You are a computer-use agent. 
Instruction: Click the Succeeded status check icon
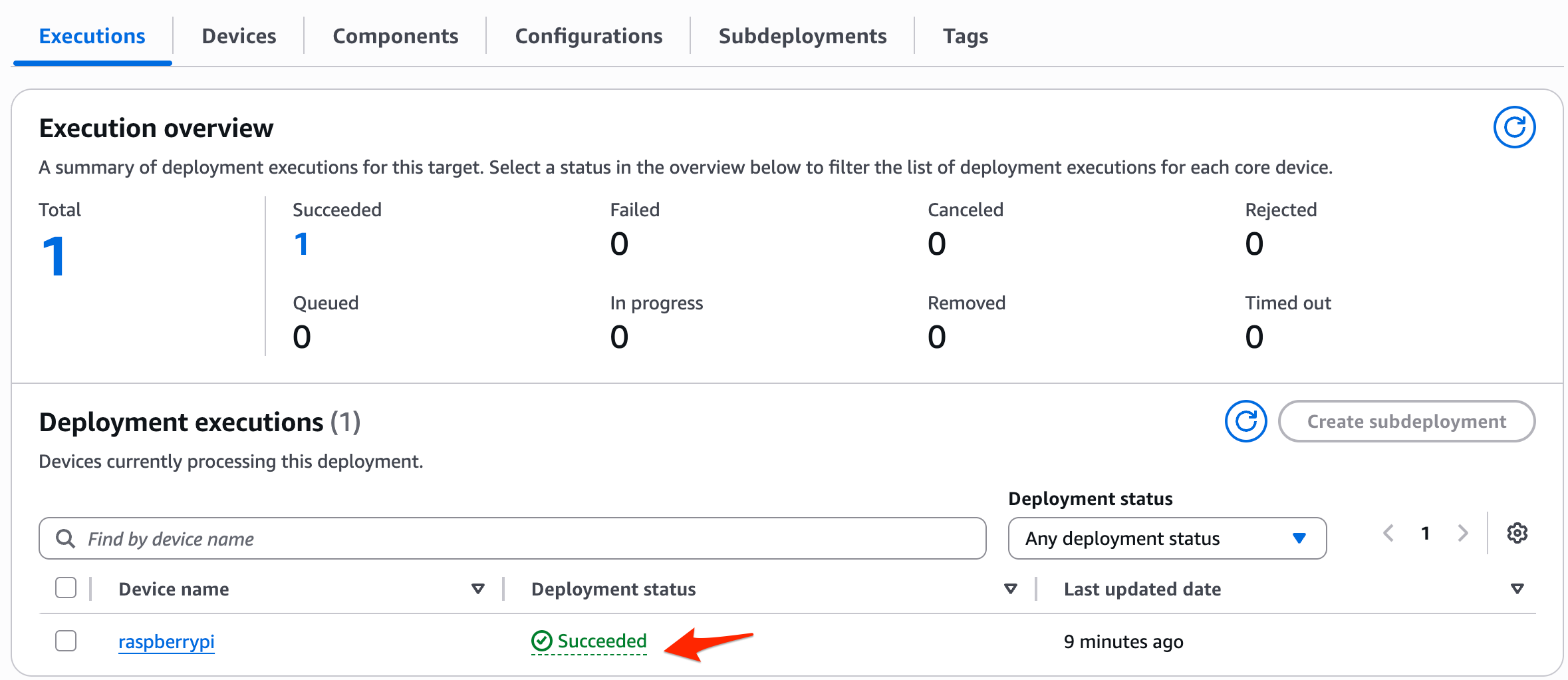point(541,641)
